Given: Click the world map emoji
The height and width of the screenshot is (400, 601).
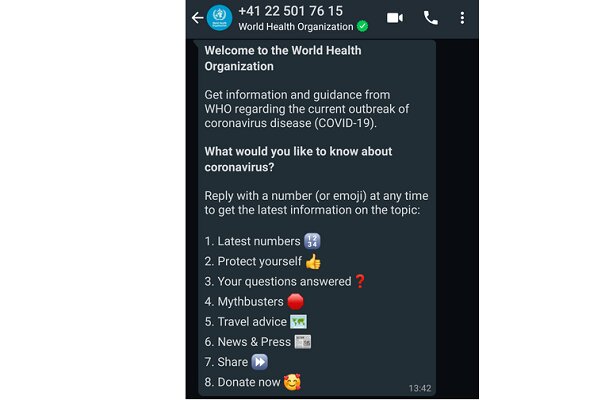Looking at the screenshot, I should 298,322.
